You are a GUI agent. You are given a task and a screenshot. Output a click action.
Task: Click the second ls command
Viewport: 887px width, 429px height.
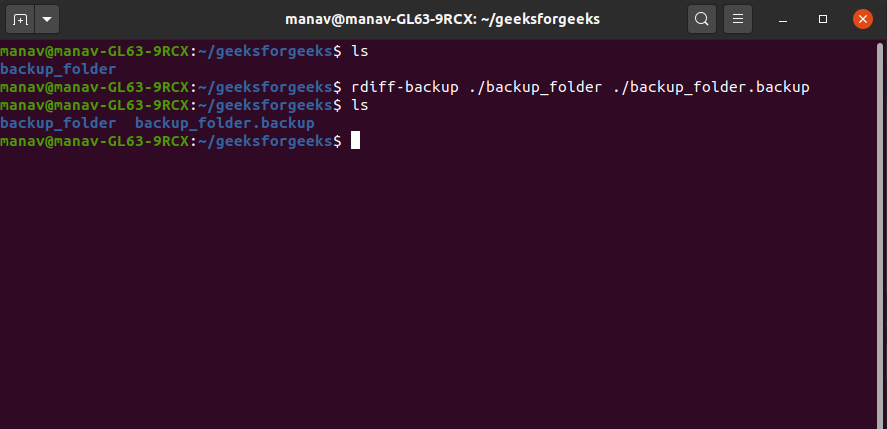point(360,105)
